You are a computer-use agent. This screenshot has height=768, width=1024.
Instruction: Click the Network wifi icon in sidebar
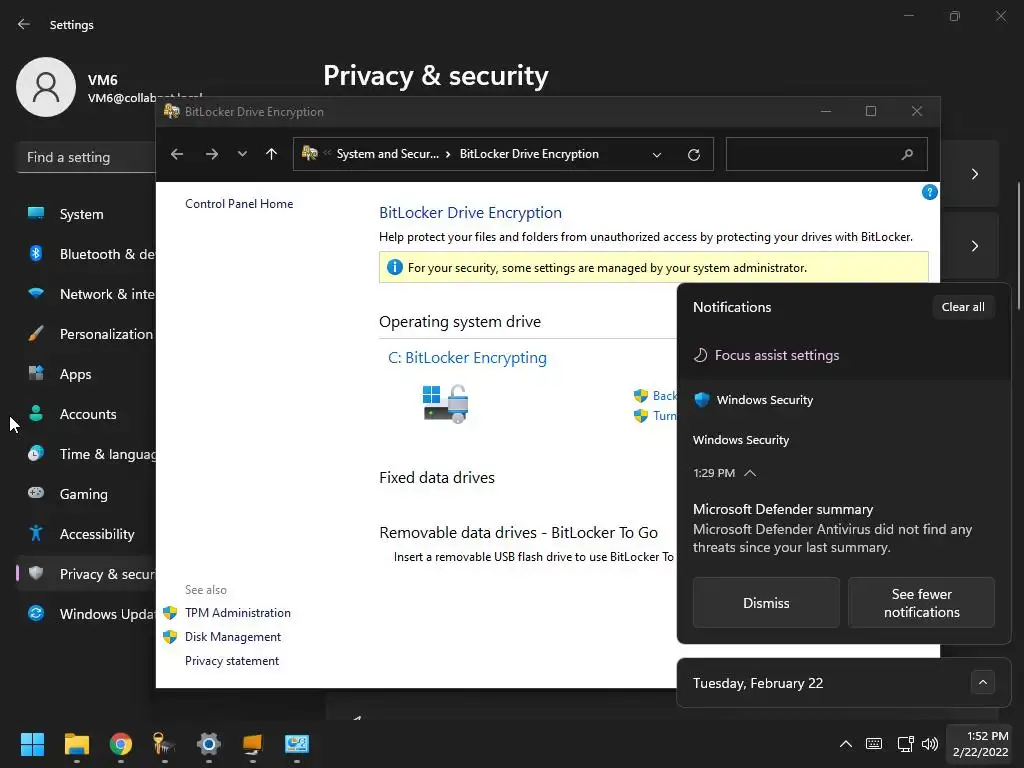coord(36,293)
